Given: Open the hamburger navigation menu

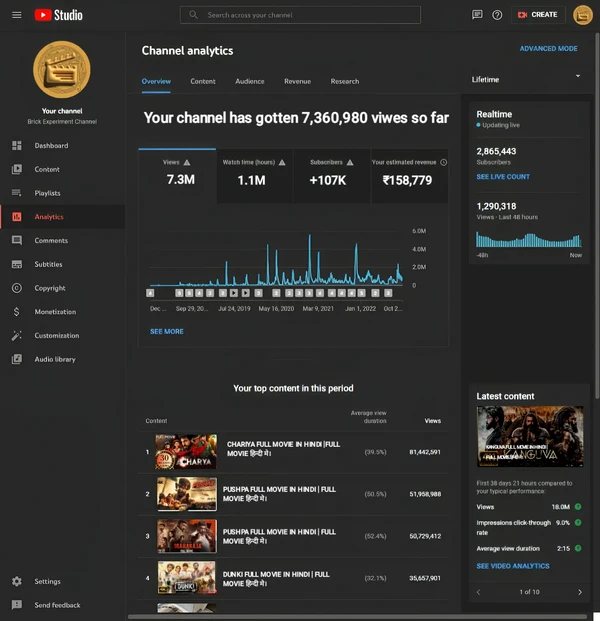Looking at the screenshot, I should [x=17, y=15].
